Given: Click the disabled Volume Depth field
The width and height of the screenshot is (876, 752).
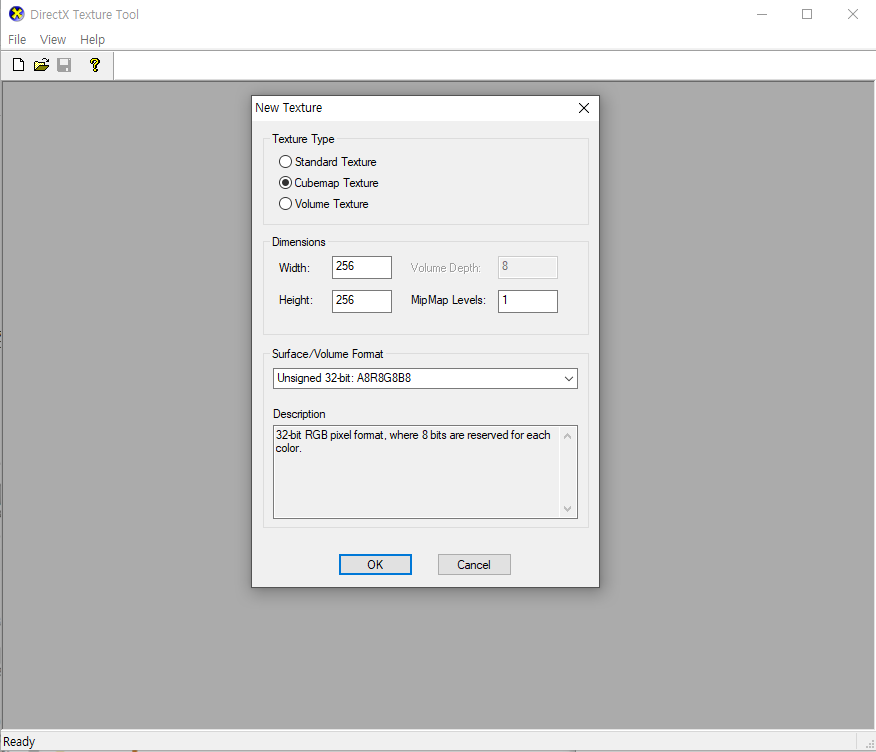Looking at the screenshot, I should pos(527,267).
